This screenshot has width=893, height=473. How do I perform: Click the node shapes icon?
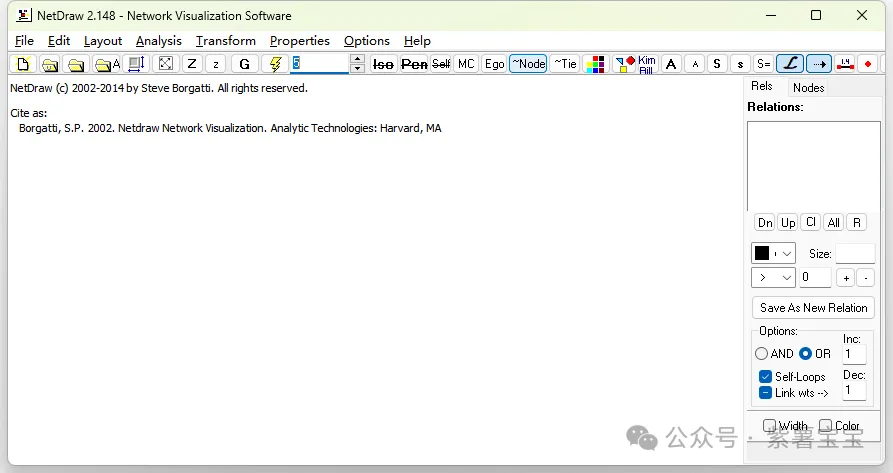pyautogui.click(x=623, y=64)
